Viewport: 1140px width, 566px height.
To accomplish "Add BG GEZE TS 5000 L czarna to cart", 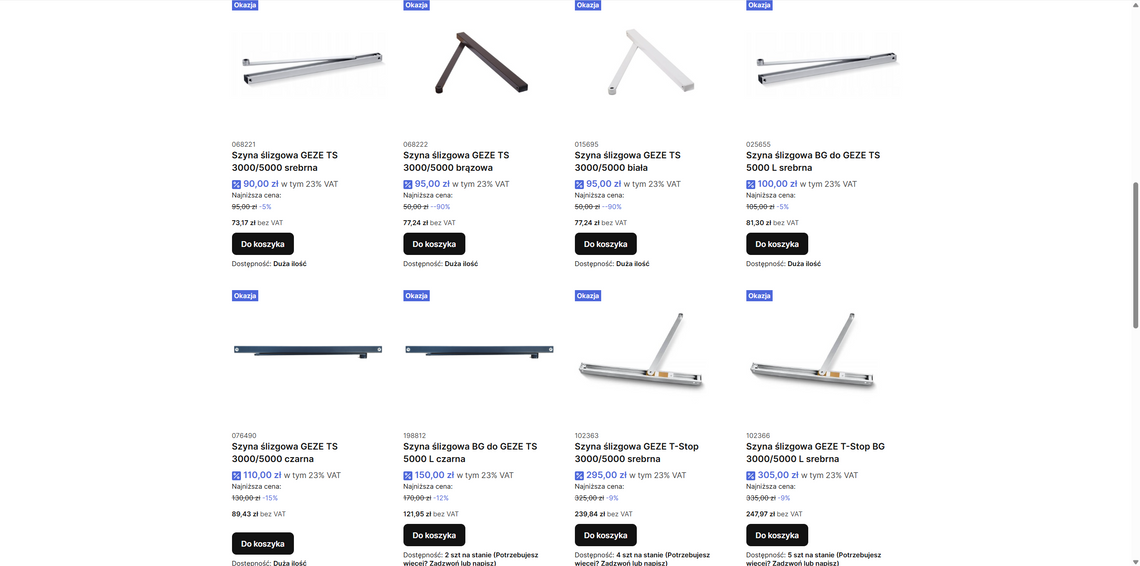I will 434,535.
